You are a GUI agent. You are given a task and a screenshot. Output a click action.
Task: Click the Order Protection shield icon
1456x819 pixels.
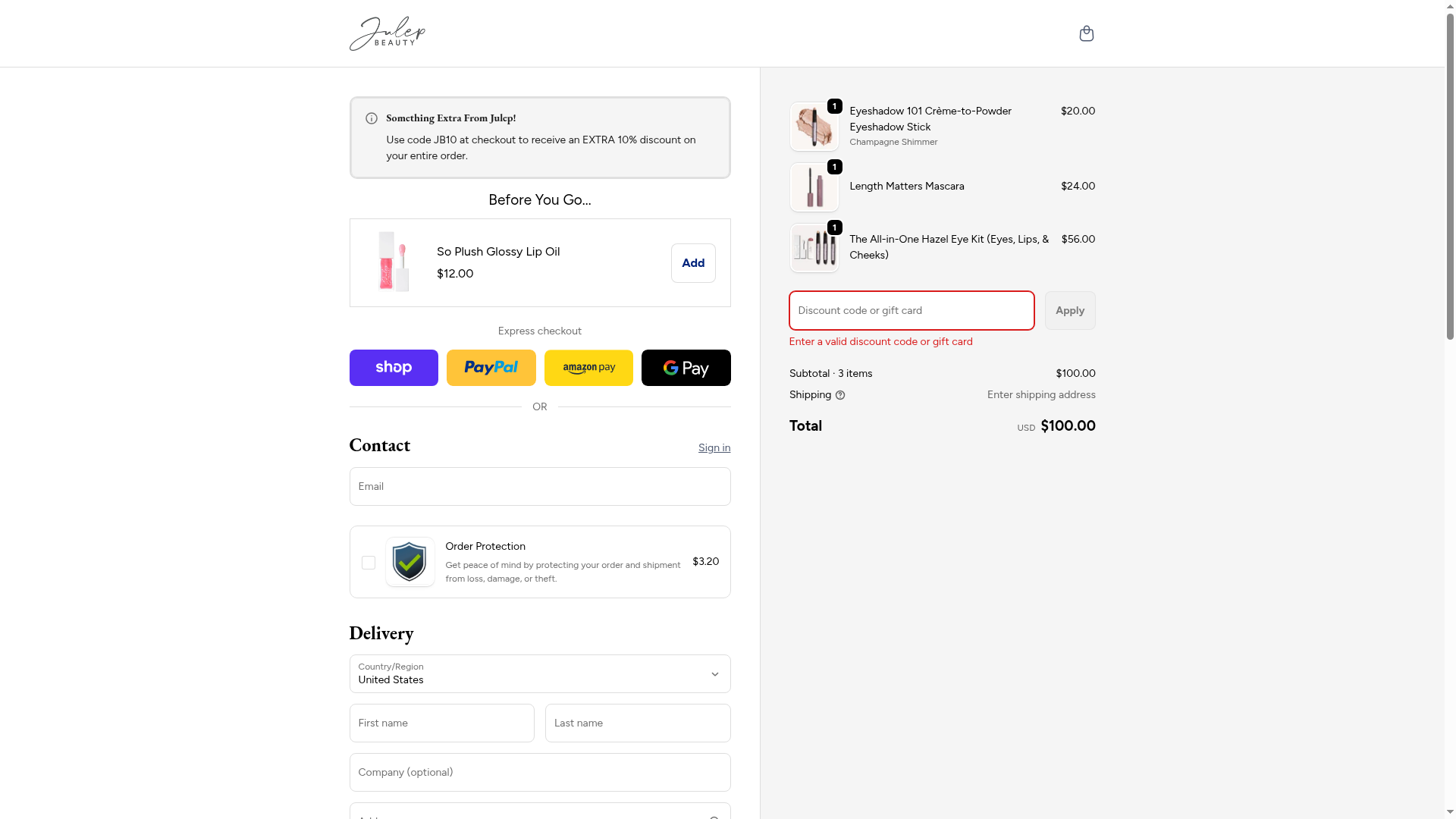pyautogui.click(x=409, y=562)
